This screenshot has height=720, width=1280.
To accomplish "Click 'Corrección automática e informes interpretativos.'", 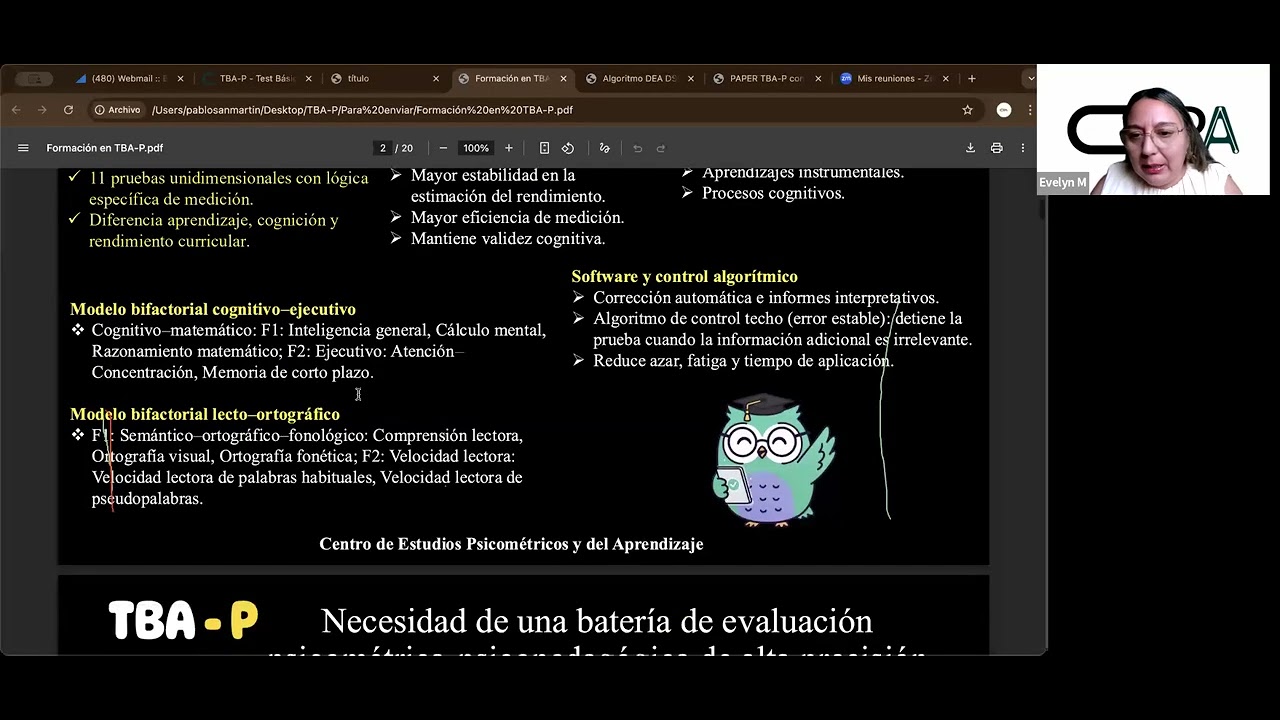I will click(x=766, y=297).
